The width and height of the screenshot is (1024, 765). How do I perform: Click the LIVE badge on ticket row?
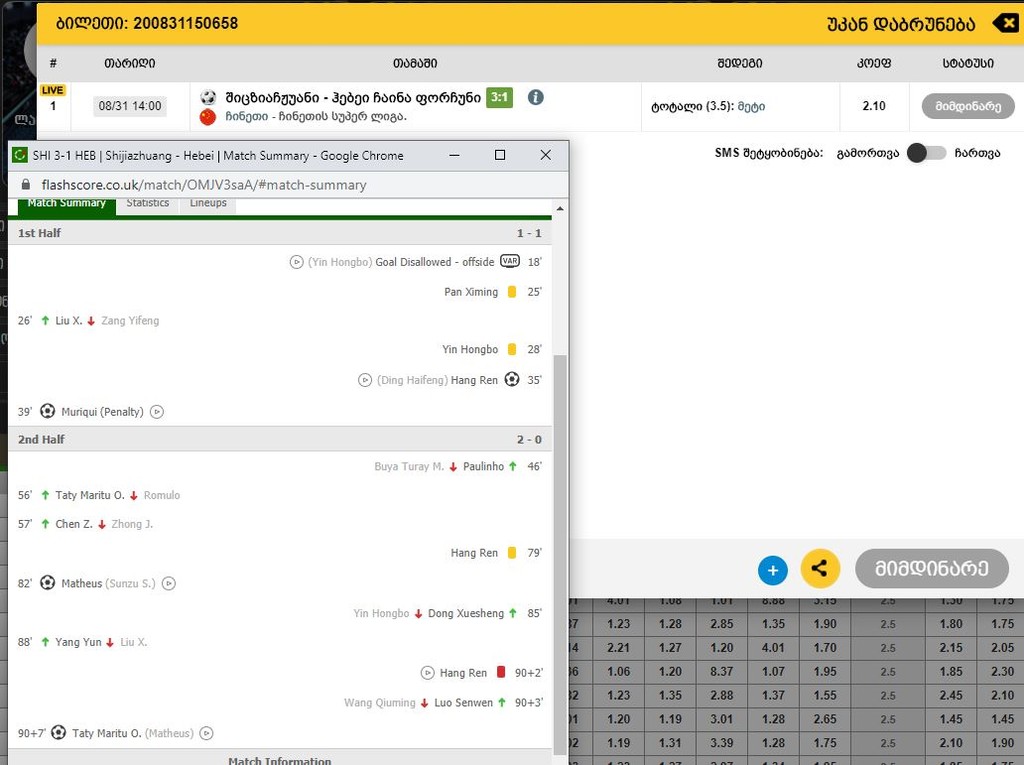(52, 90)
